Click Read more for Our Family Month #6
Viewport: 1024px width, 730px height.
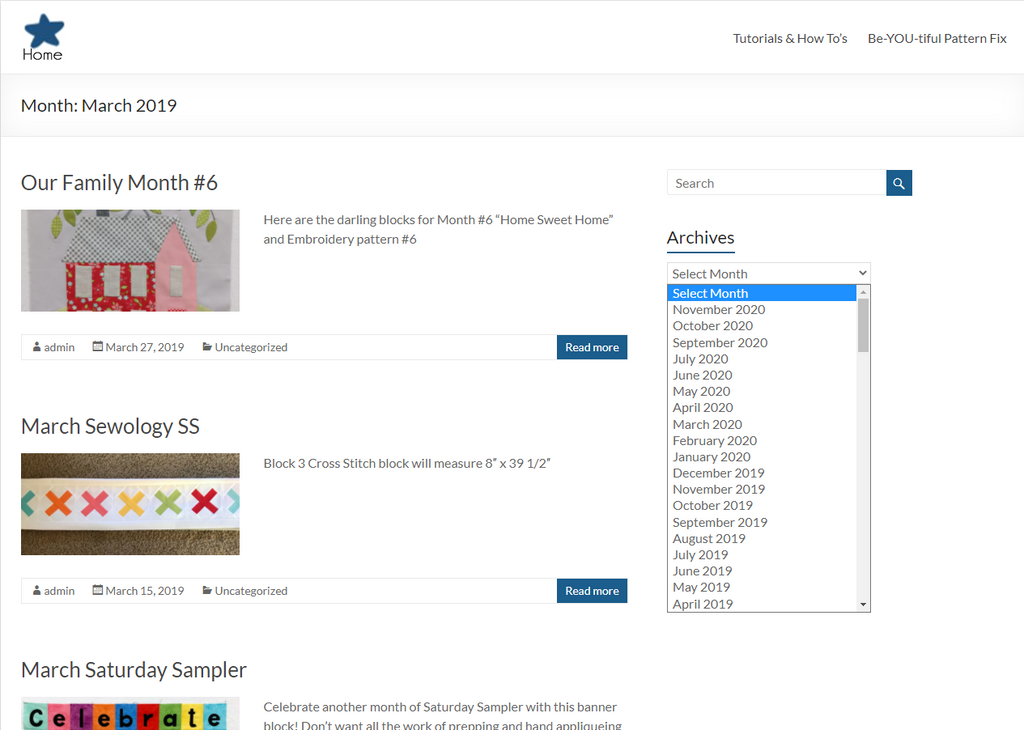coord(591,347)
